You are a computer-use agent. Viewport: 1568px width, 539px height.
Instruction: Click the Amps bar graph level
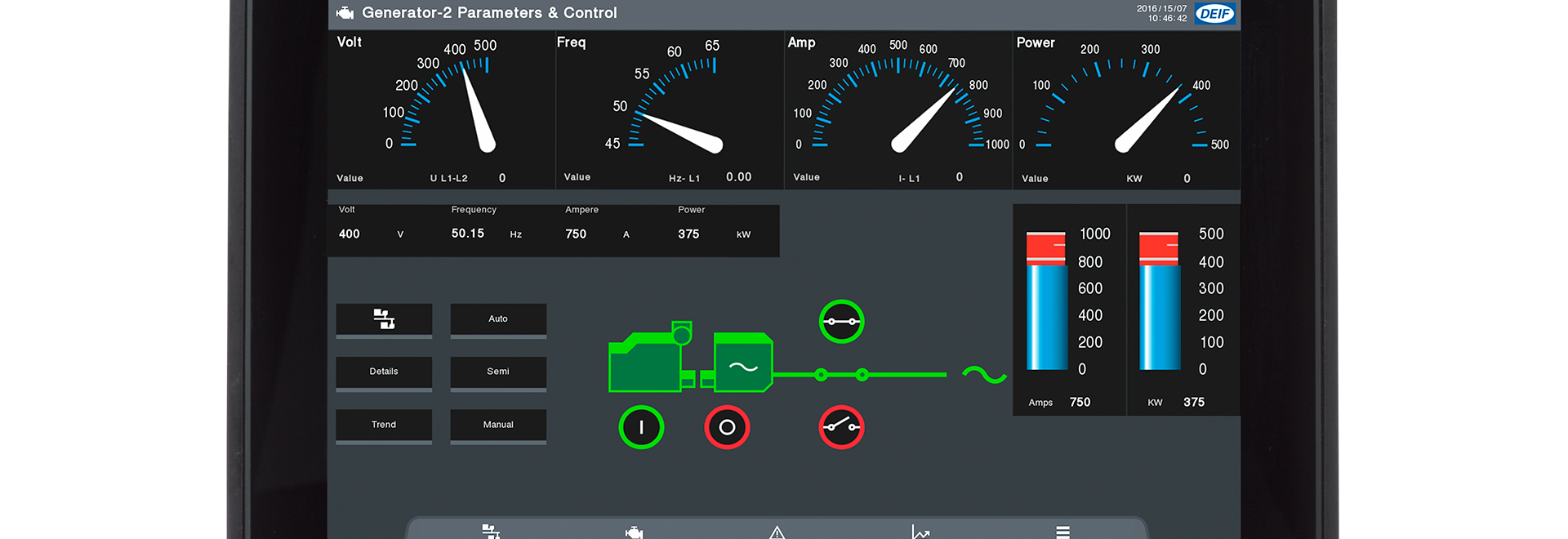[x=1046, y=302]
